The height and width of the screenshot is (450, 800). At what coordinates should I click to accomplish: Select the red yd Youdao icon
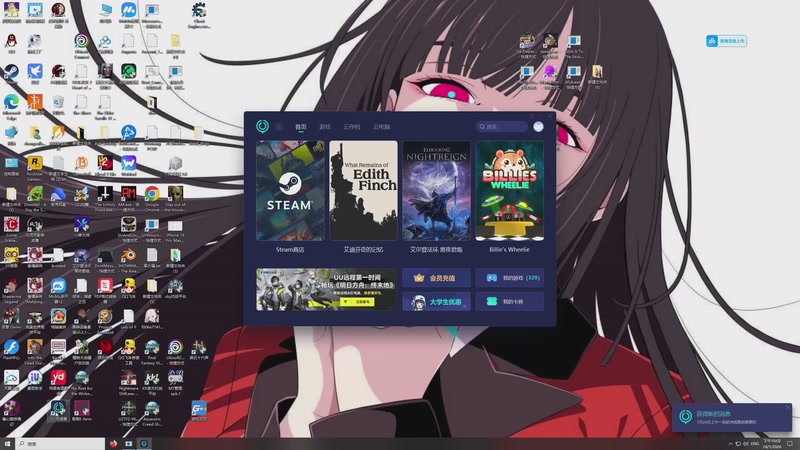[x=58, y=382]
